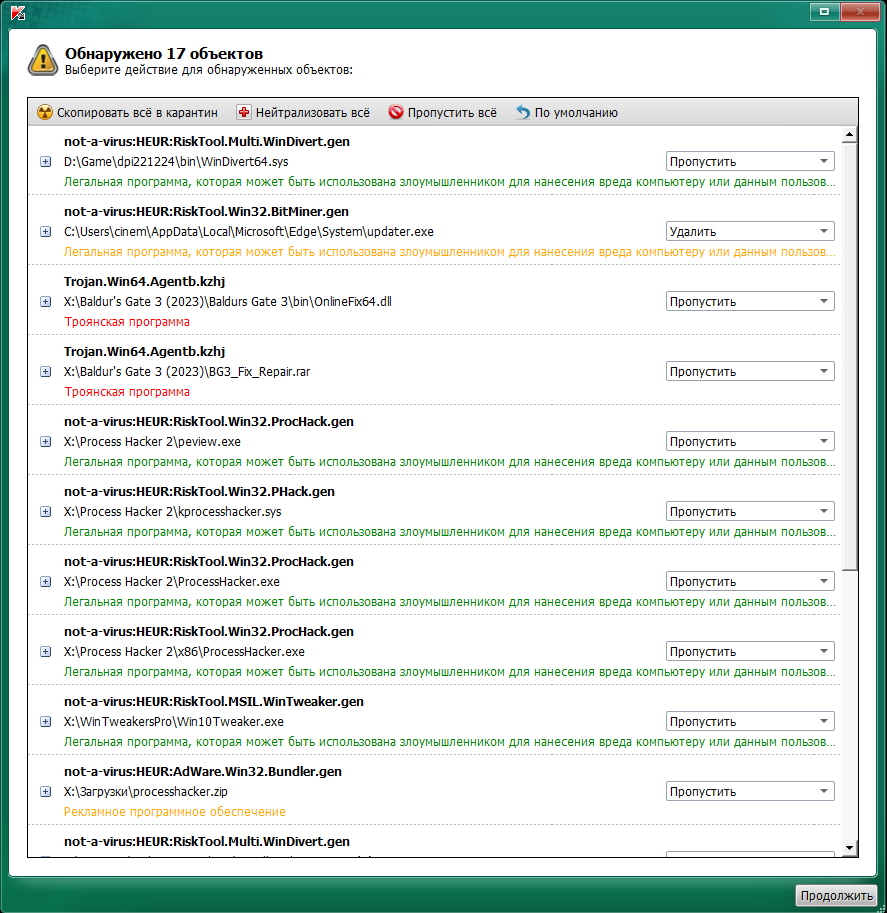Click the vertical scrollbar thumb
This screenshot has height=913, width=887.
pos(850,356)
